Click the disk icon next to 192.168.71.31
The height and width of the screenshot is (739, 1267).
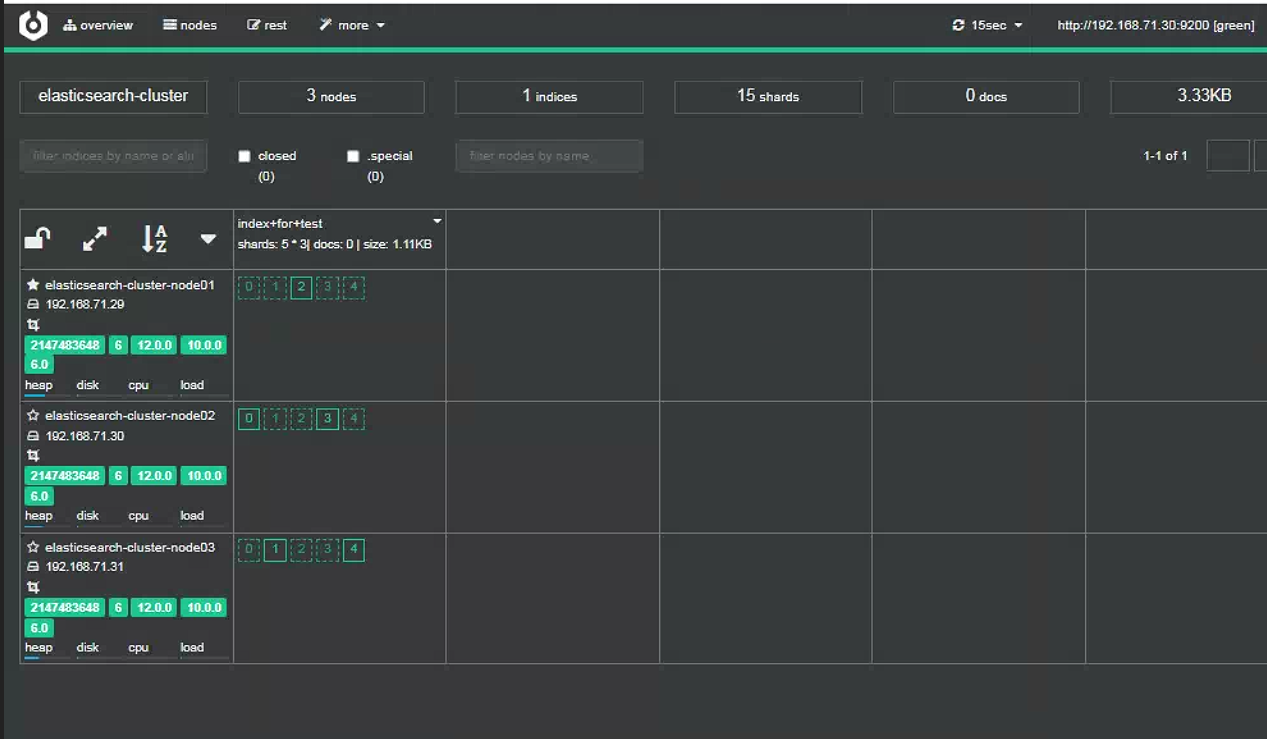[33, 566]
